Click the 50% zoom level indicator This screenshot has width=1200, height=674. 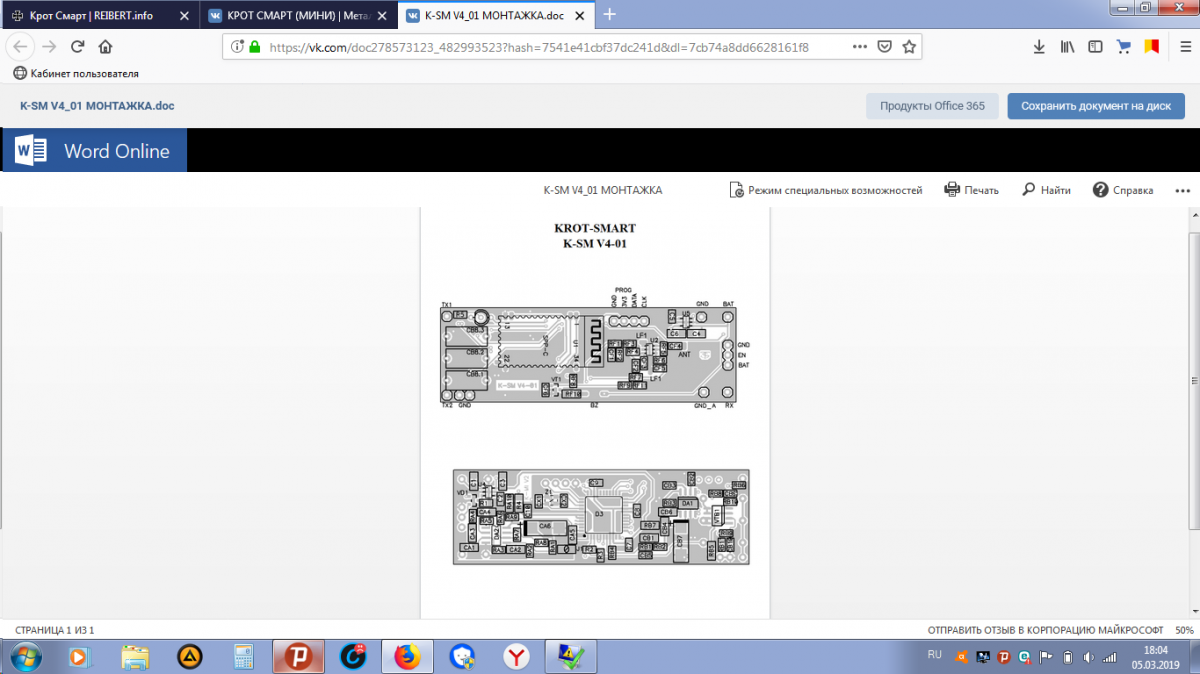tap(1184, 631)
